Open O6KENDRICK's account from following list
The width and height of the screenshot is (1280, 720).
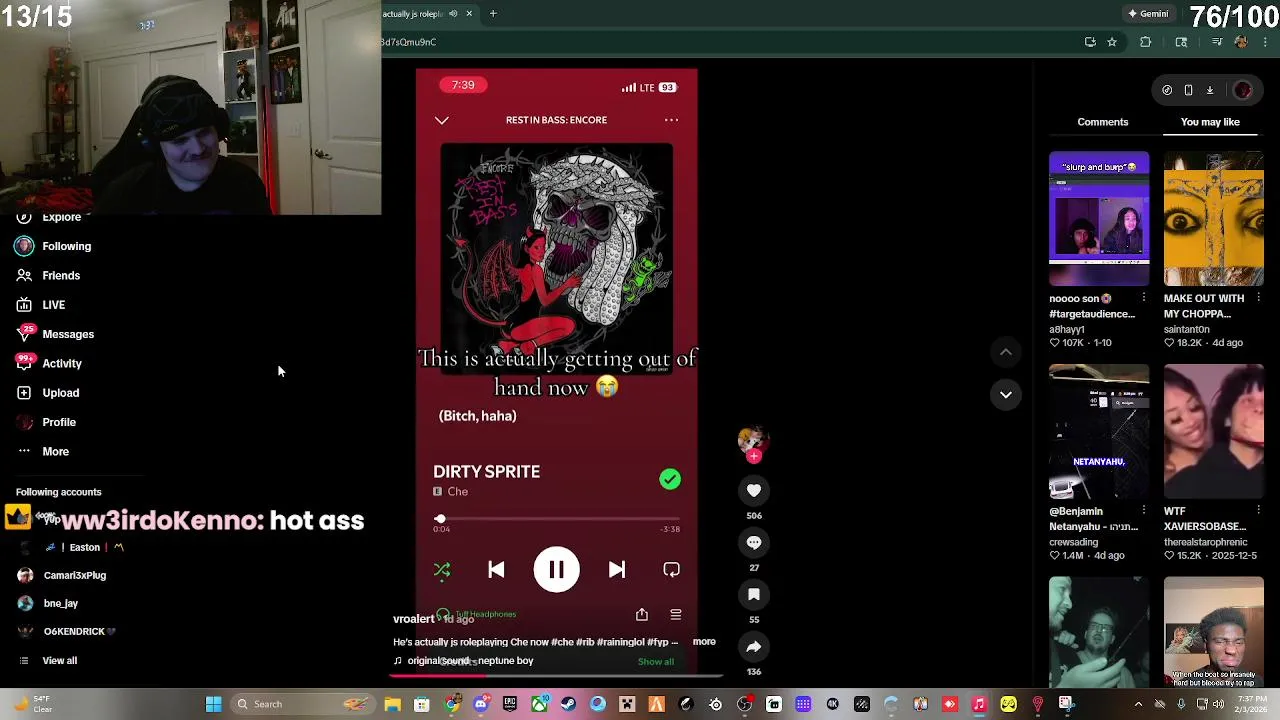click(66, 631)
